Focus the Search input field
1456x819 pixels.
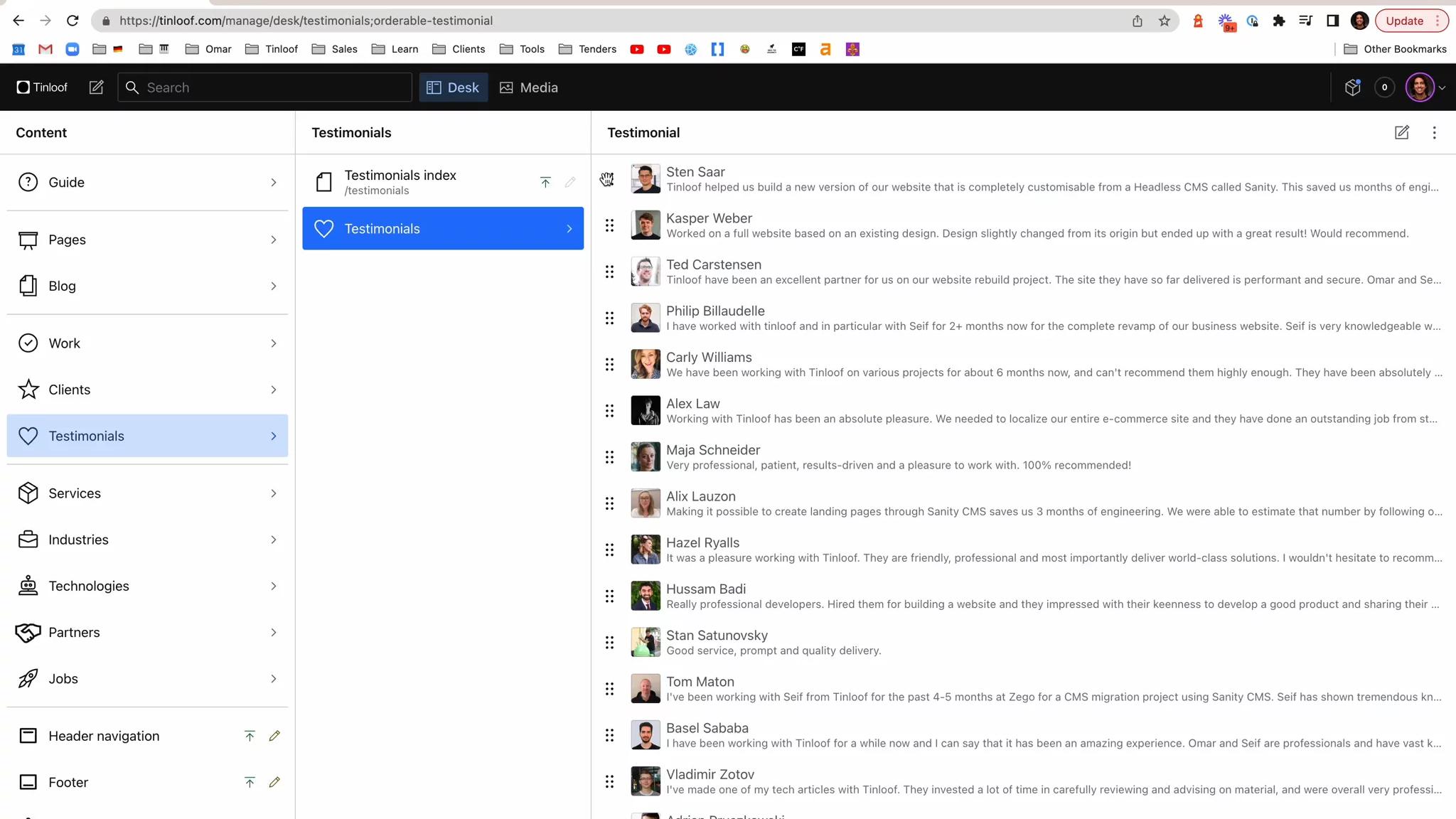[x=265, y=87]
